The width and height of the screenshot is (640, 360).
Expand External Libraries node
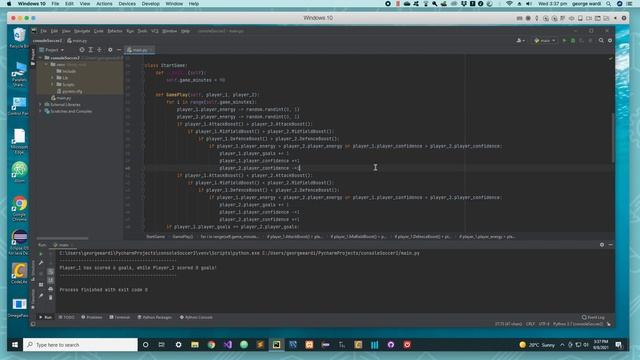point(41,104)
